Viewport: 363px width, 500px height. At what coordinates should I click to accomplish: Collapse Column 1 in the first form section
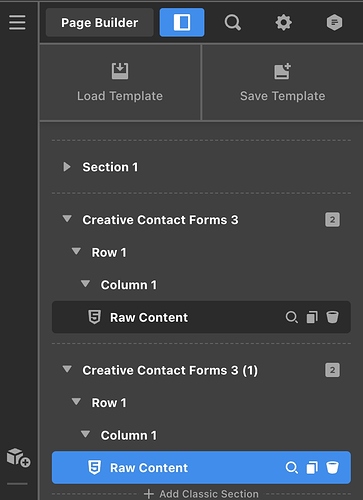(x=86, y=284)
